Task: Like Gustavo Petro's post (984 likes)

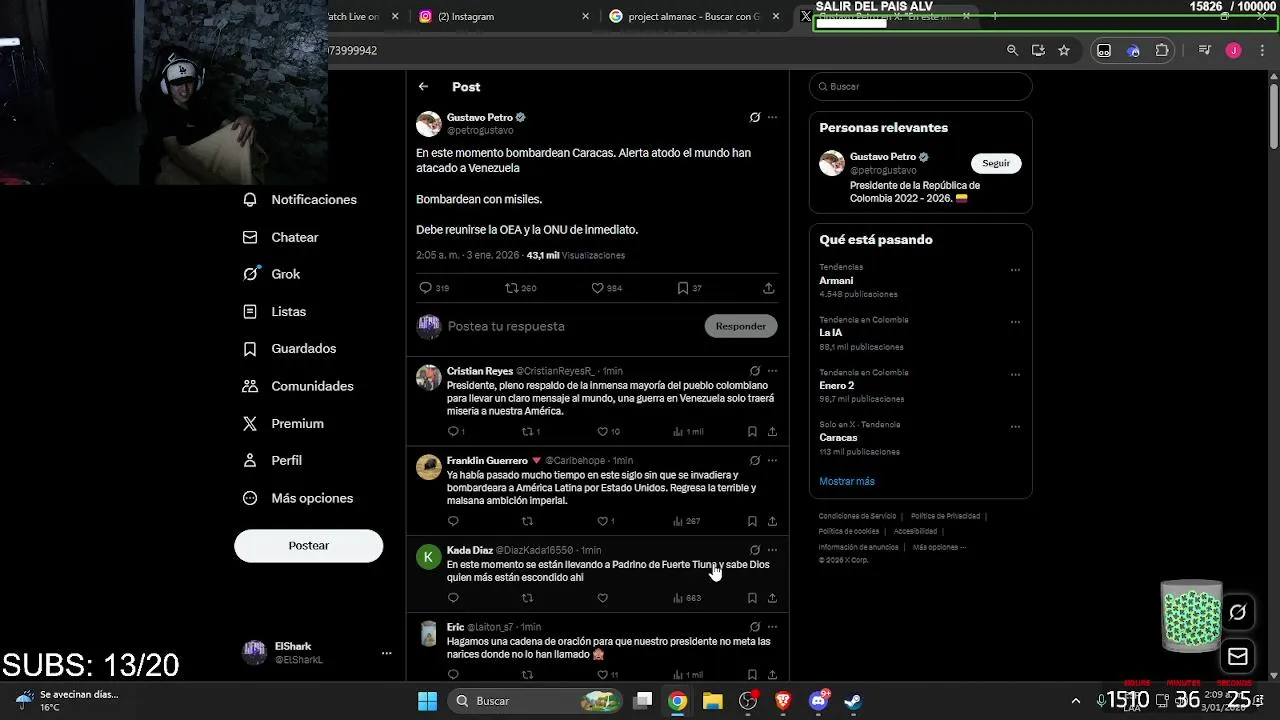Action: (606, 288)
